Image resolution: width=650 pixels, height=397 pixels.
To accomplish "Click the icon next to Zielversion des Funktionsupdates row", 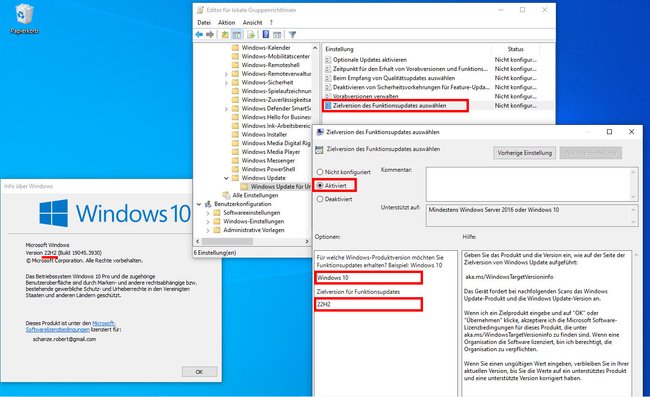I will point(328,106).
